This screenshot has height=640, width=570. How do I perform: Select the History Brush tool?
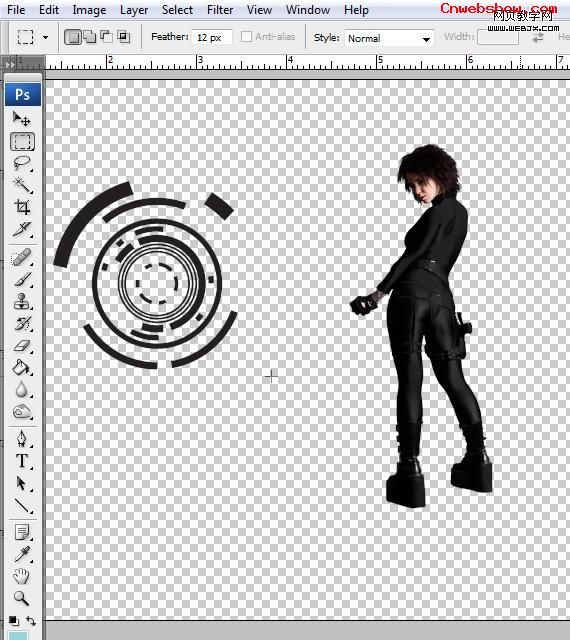pyautogui.click(x=22, y=324)
